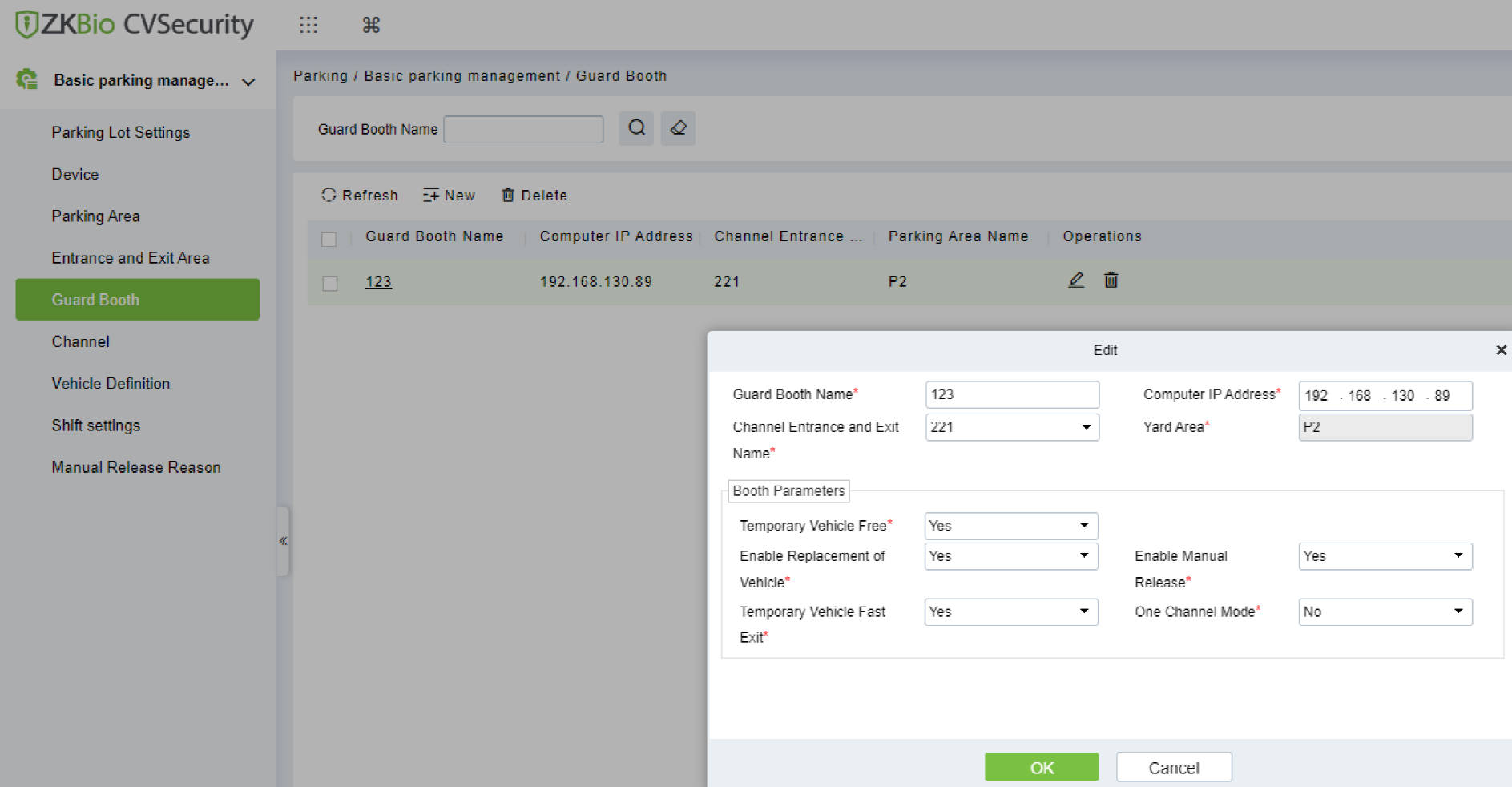Click second octet 168 of IP address

(x=1359, y=396)
